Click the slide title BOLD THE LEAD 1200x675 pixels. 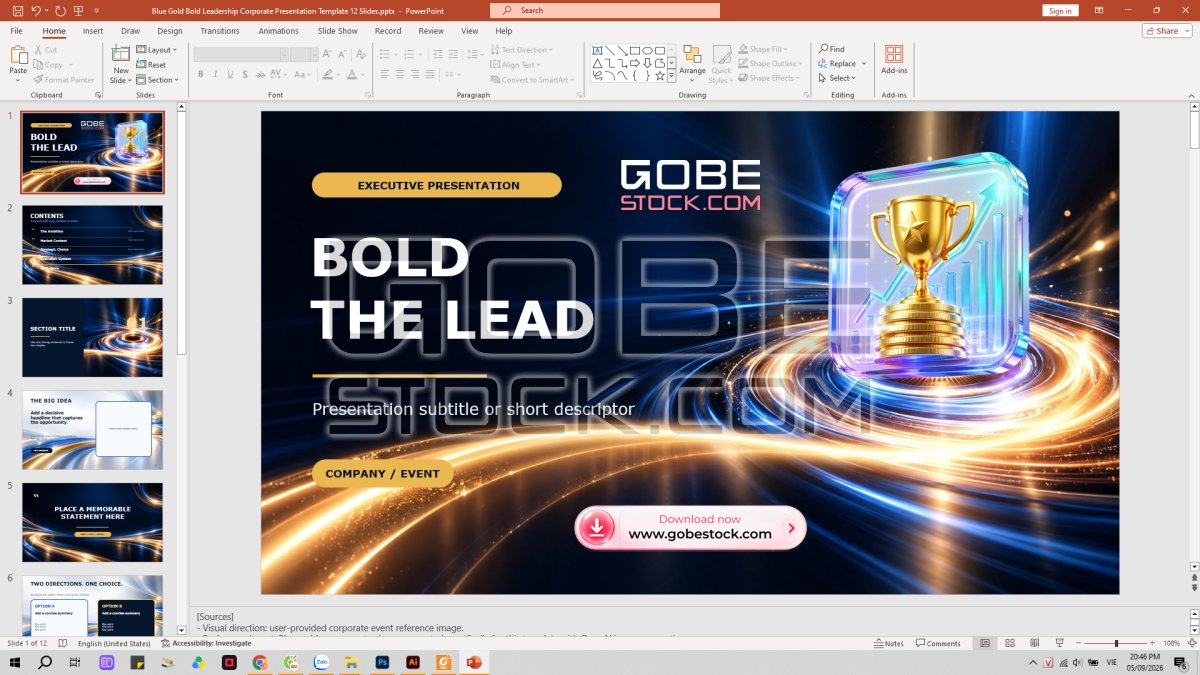[x=452, y=289]
